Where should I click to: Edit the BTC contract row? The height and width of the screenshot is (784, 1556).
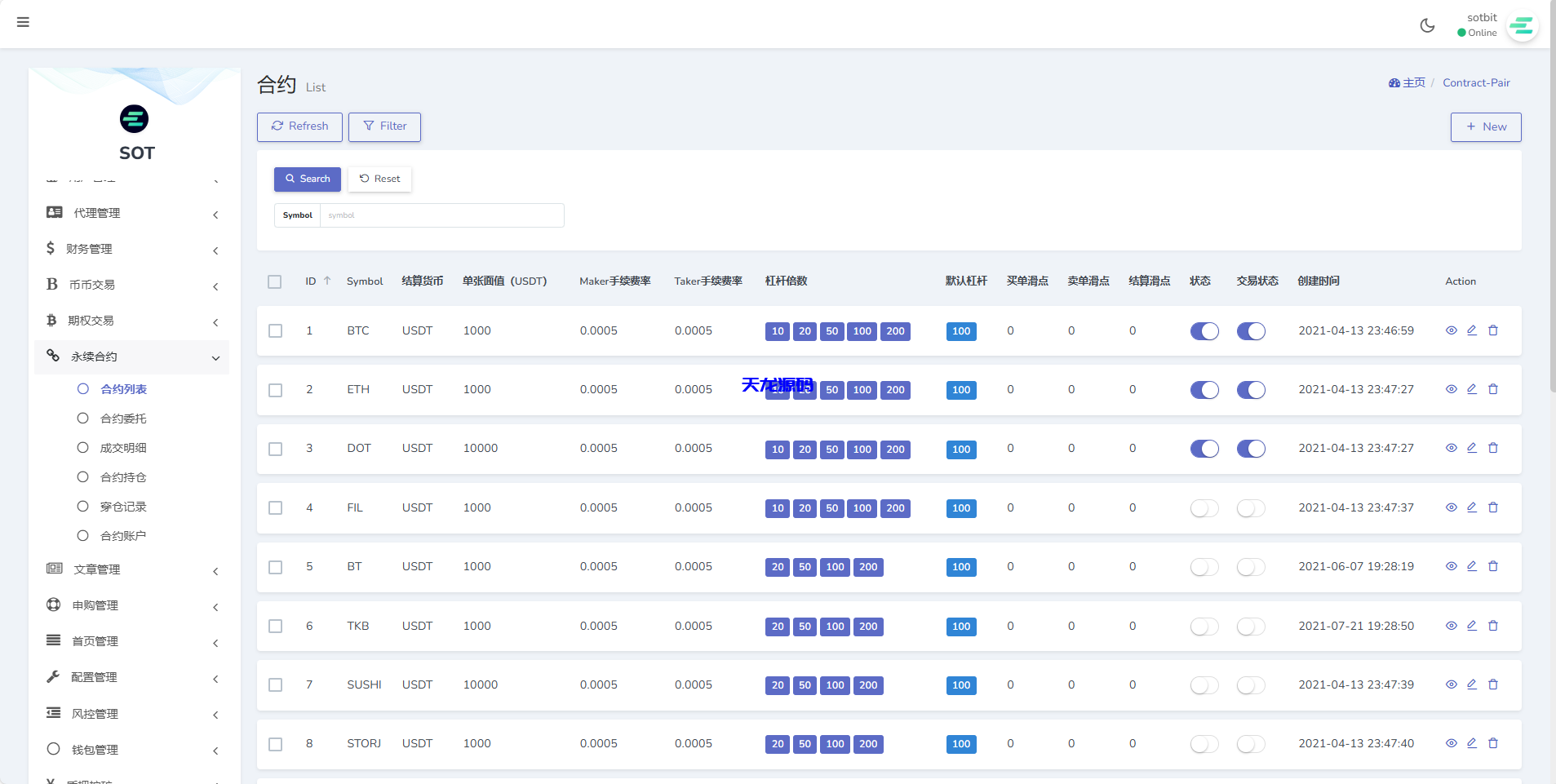(x=1472, y=330)
